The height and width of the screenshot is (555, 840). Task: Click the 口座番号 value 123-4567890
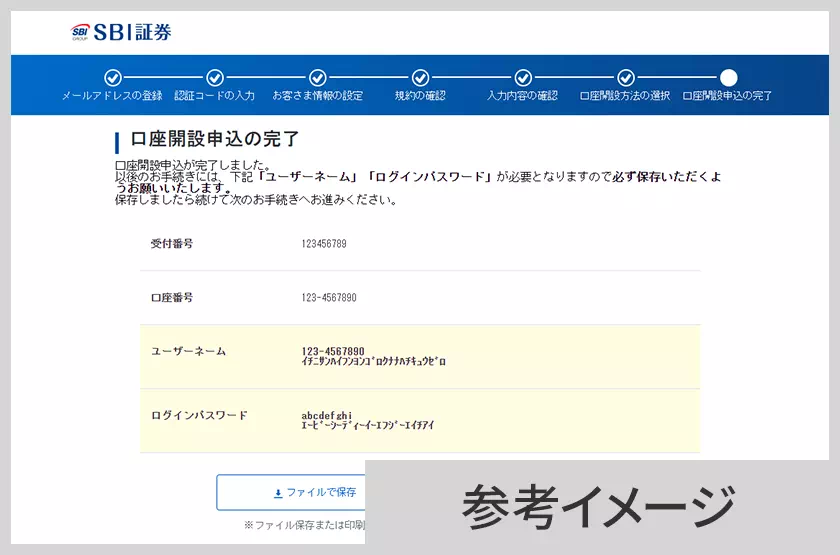coord(329,298)
